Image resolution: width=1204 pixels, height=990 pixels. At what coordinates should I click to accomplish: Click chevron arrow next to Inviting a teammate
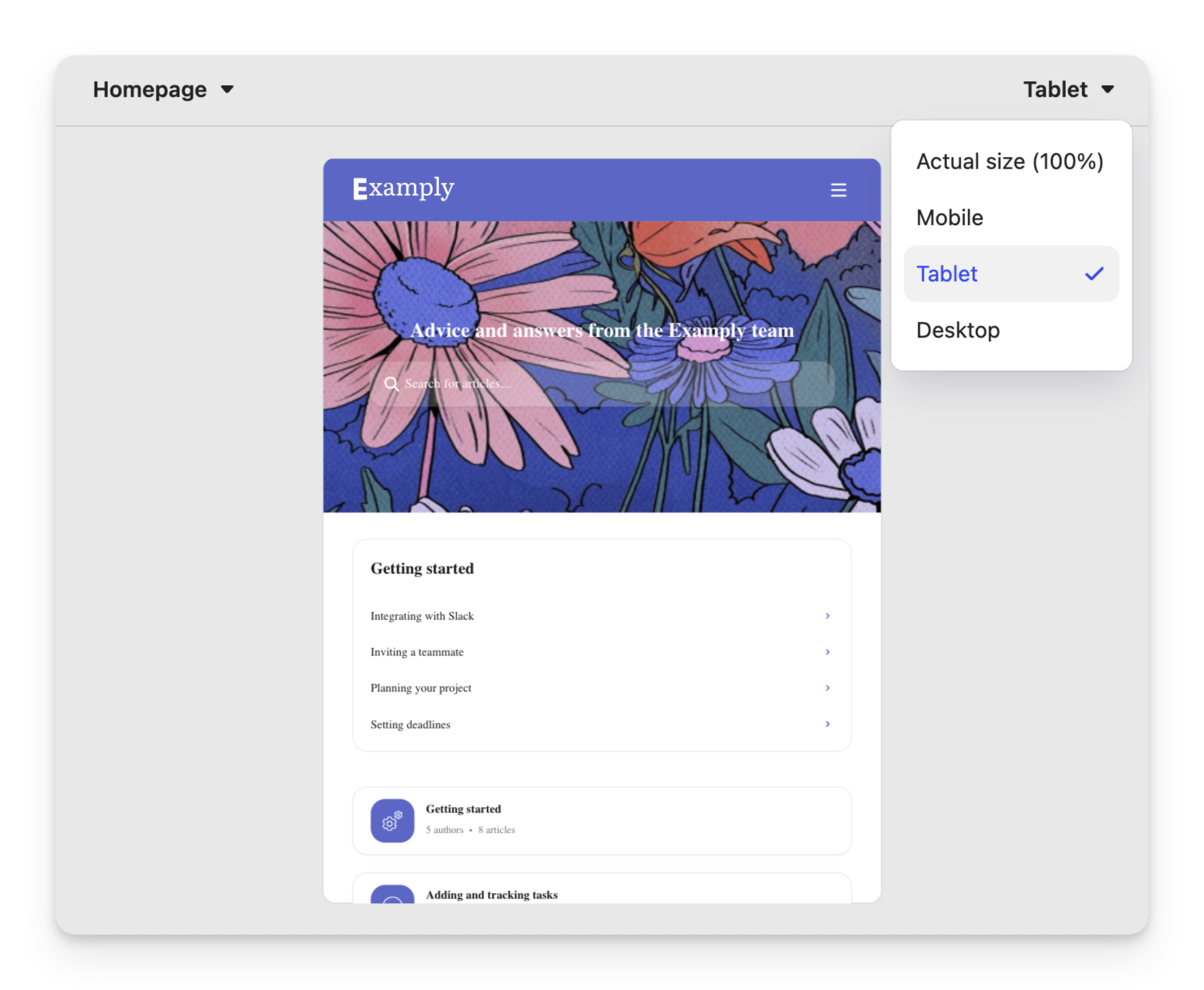pyautogui.click(x=827, y=652)
